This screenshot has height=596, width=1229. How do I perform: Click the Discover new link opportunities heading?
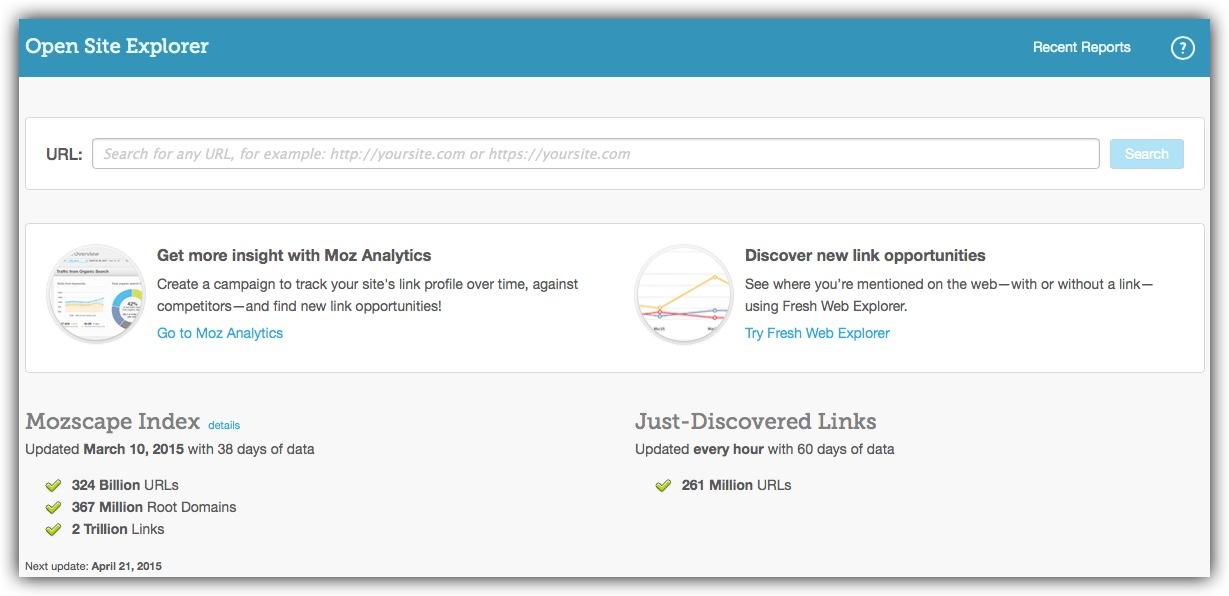[865, 255]
